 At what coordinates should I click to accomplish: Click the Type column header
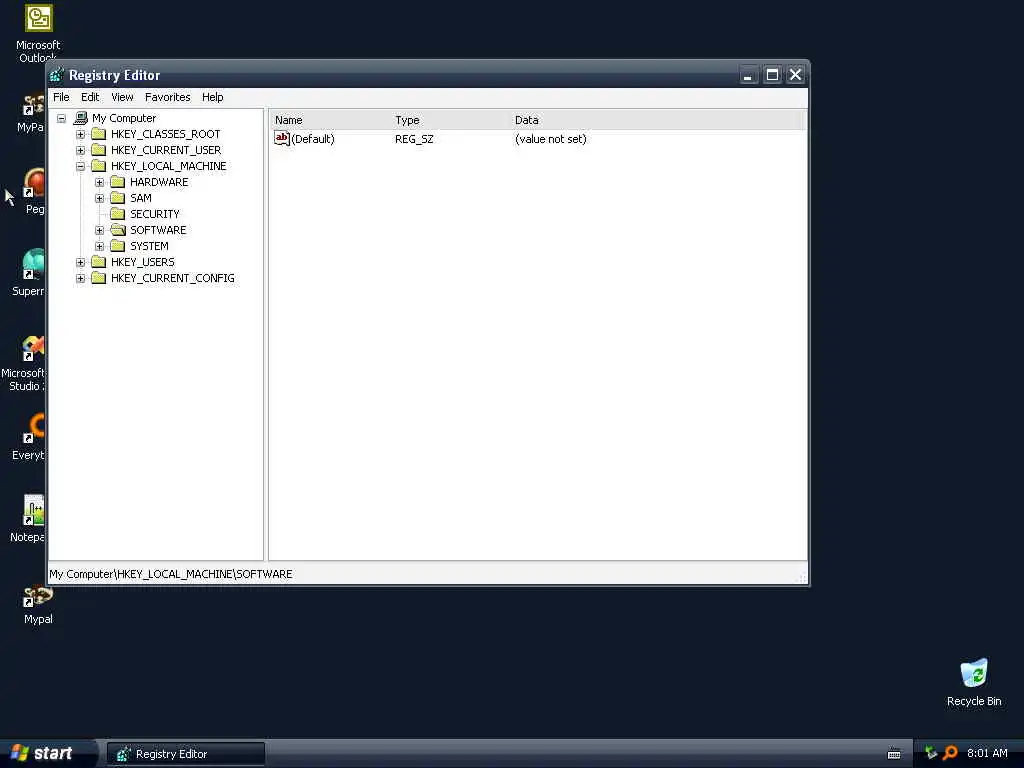pyautogui.click(x=451, y=120)
